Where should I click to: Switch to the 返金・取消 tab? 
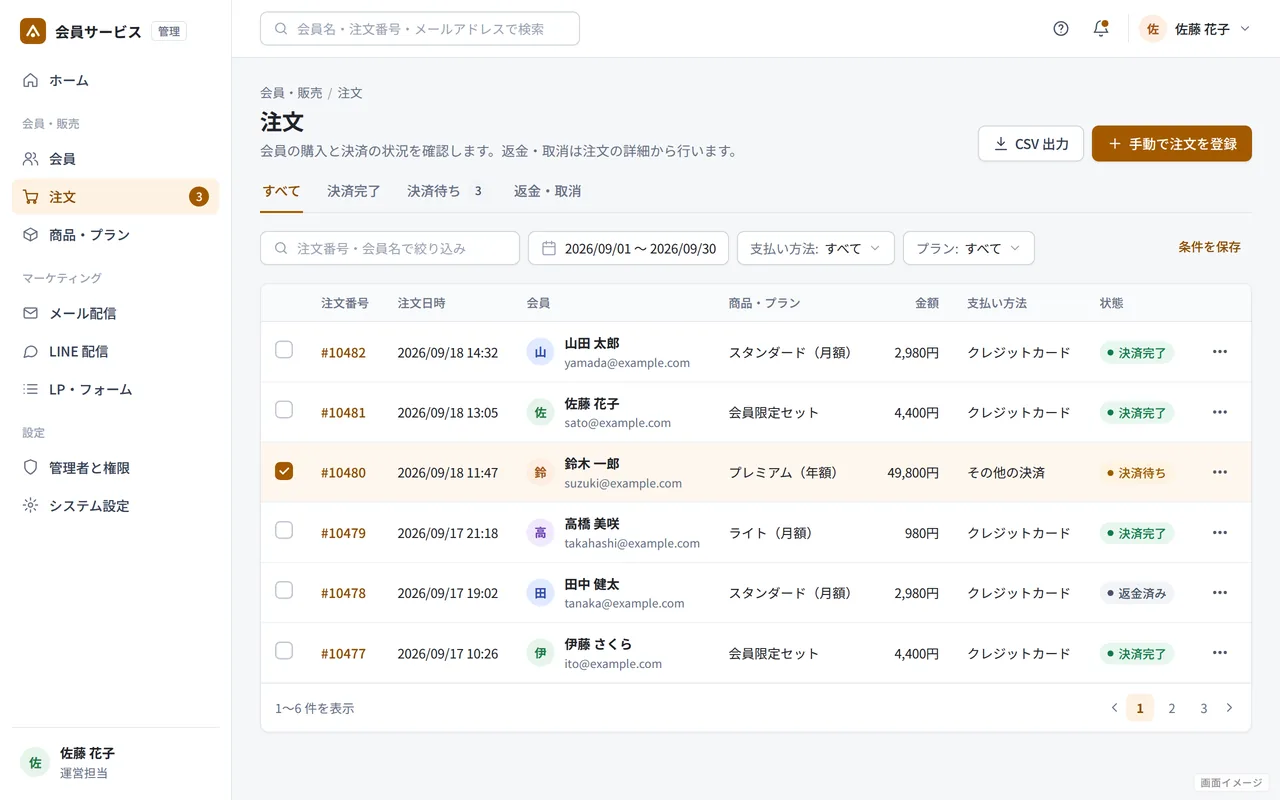[x=547, y=191]
